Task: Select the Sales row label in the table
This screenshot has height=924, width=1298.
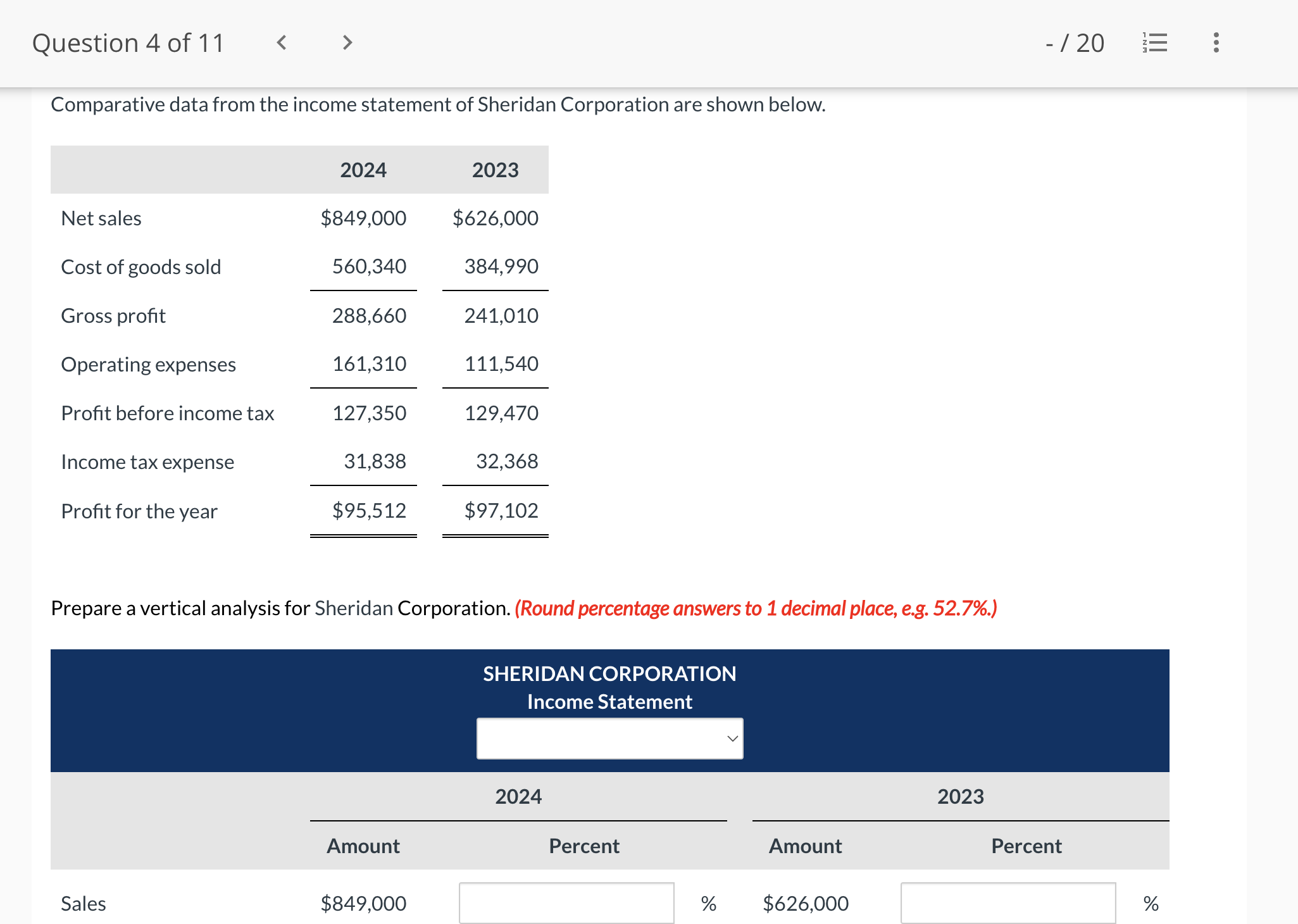Action: 83,903
